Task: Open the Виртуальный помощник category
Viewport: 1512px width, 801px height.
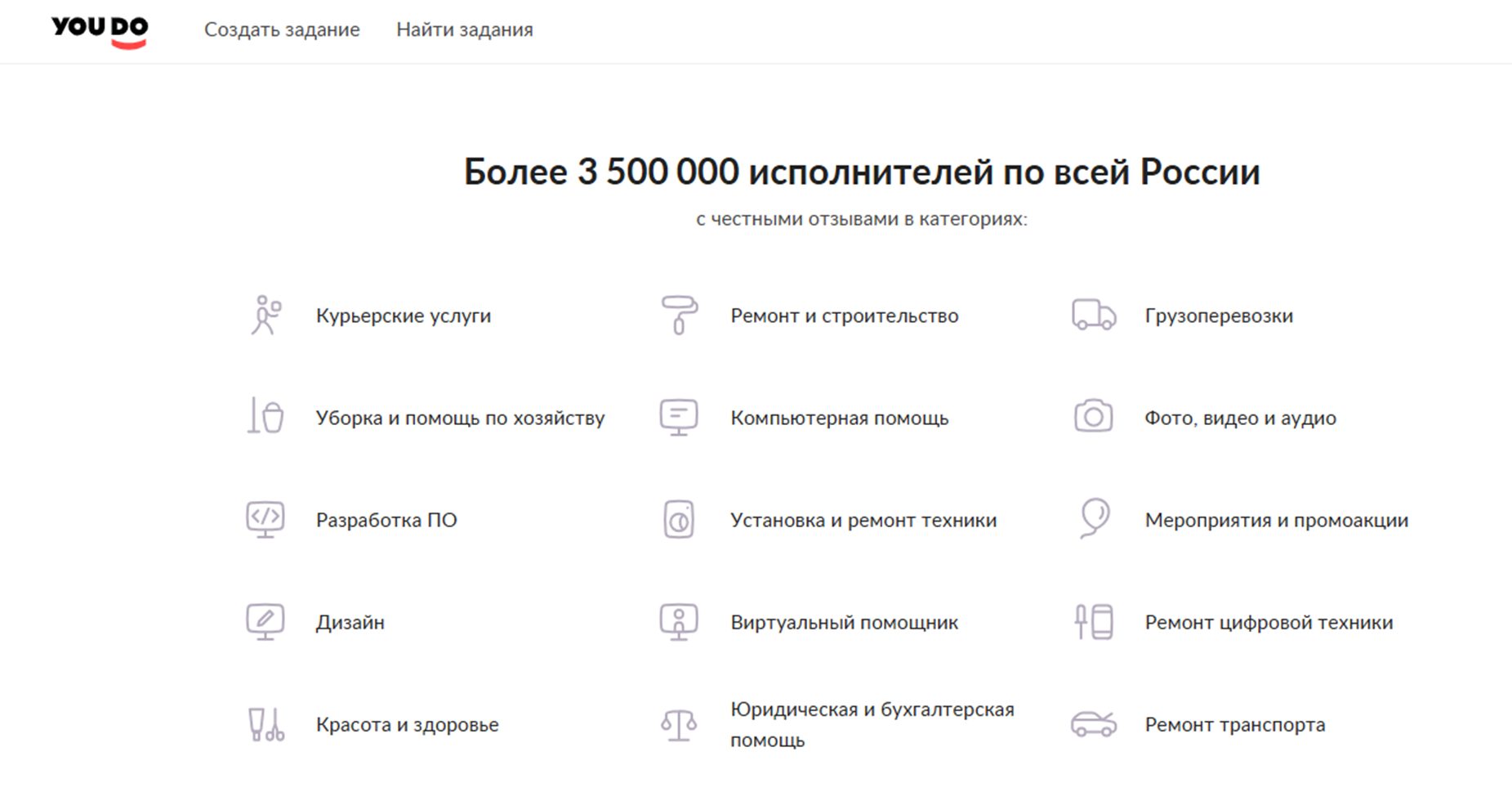Action: (x=845, y=622)
